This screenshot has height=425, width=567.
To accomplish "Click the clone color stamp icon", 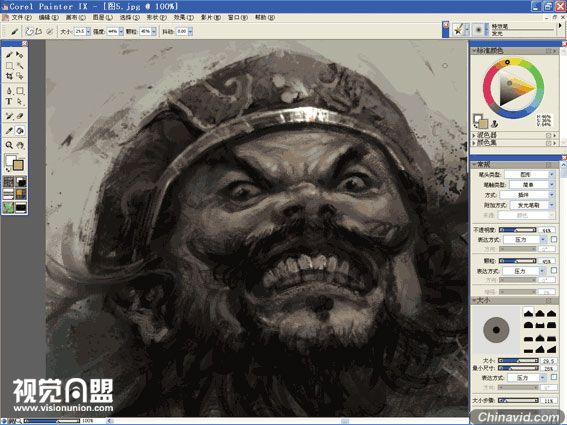I will [494, 124].
